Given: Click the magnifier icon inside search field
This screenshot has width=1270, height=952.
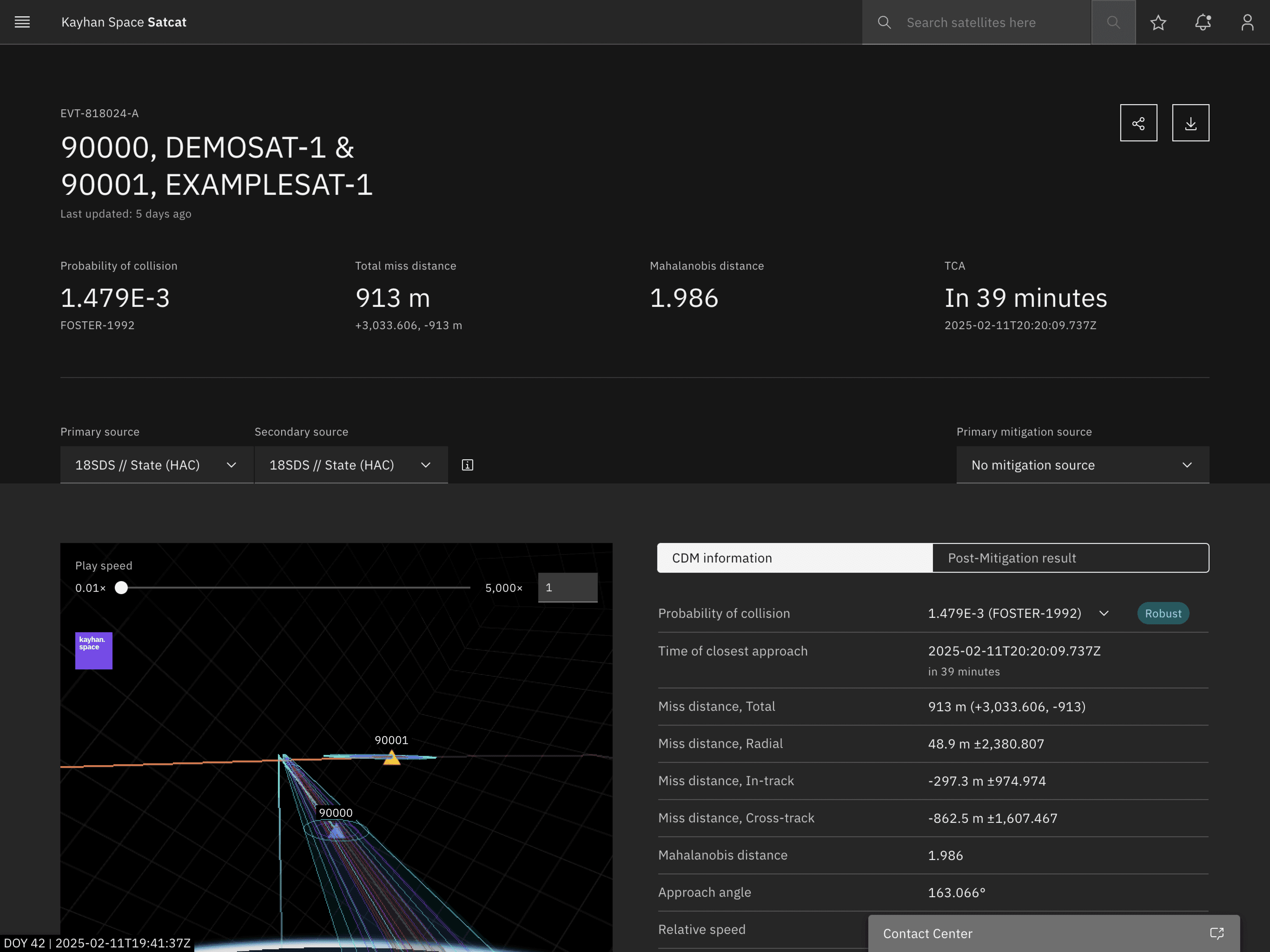Looking at the screenshot, I should tap(884, 22).
